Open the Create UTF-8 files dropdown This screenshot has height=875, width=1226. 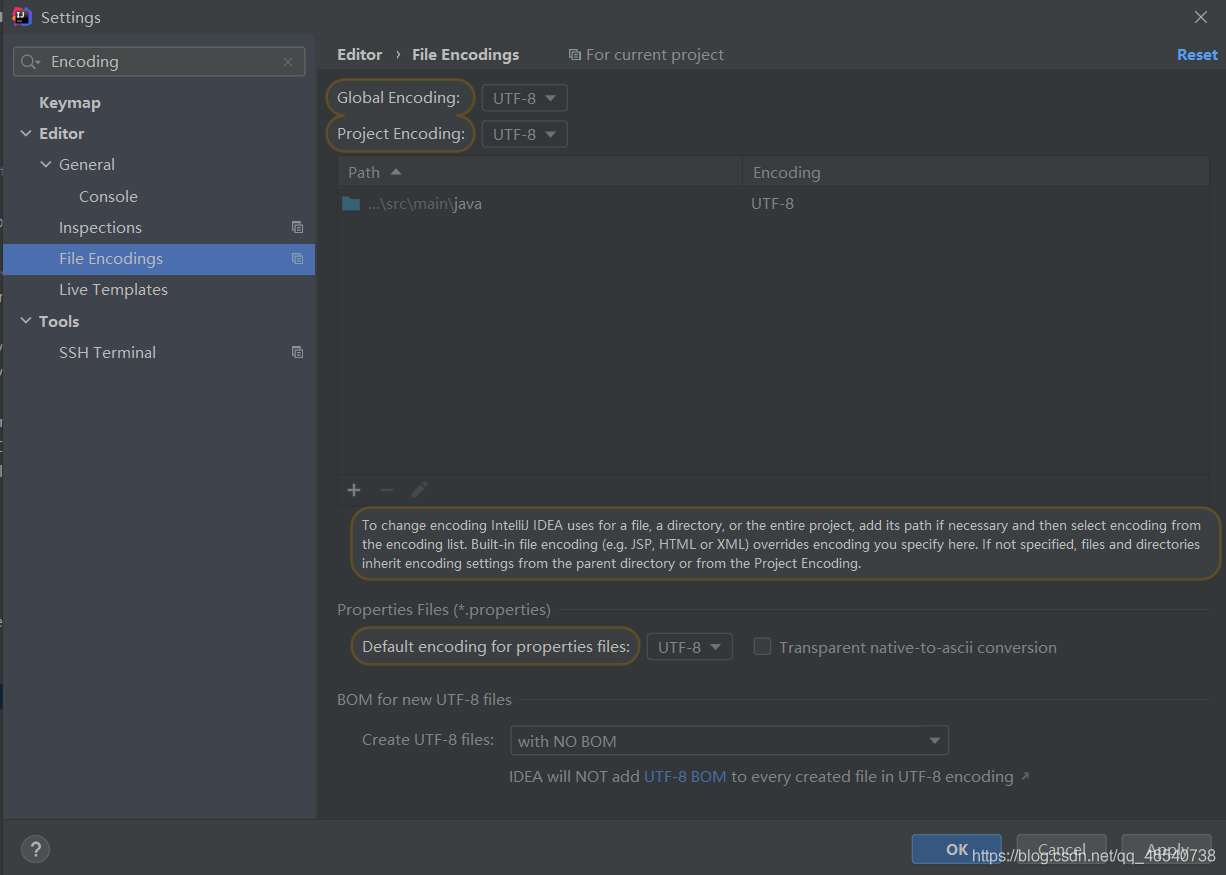(728, 740)
